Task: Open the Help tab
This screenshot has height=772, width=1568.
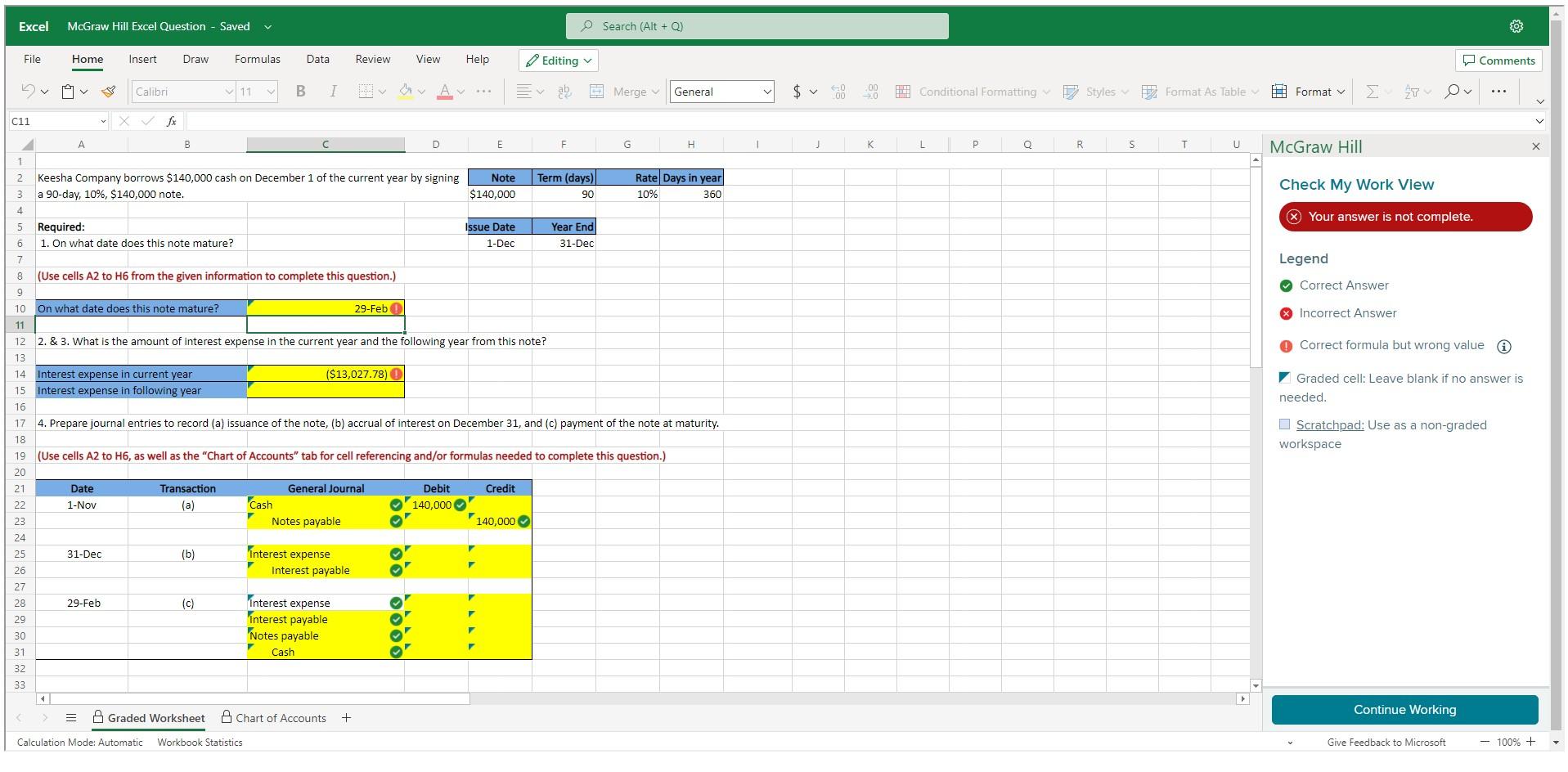Action: click(478, 59)
